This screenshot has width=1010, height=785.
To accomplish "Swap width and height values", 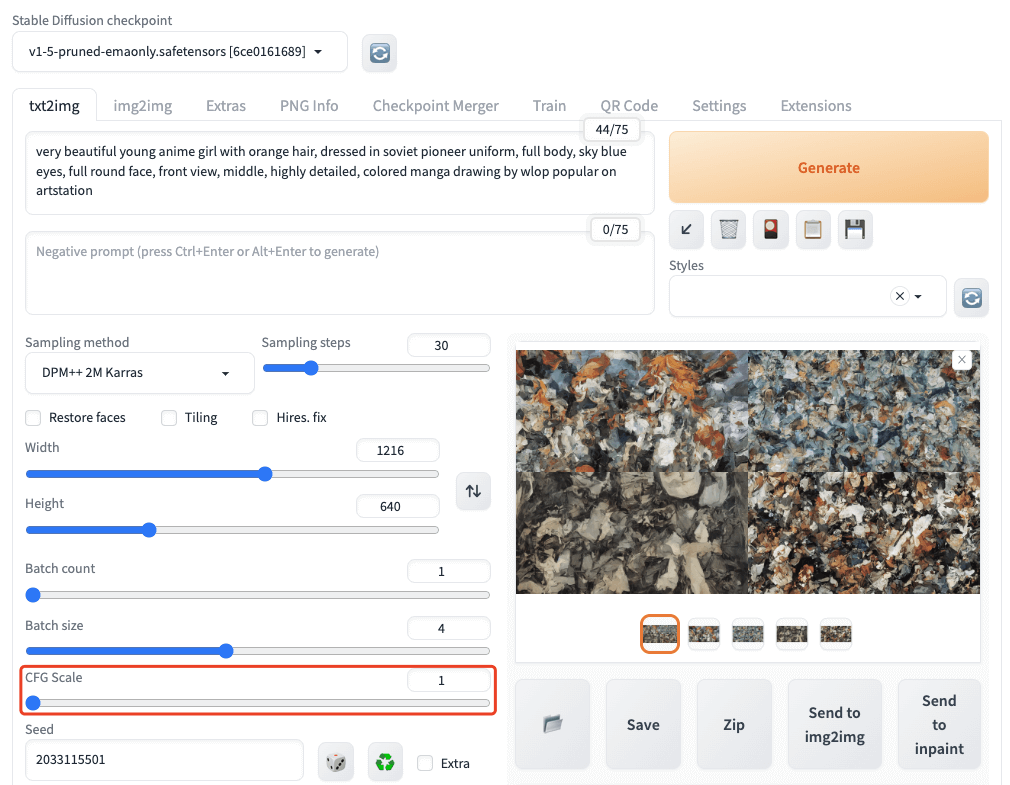I will [x=473, y=491].
